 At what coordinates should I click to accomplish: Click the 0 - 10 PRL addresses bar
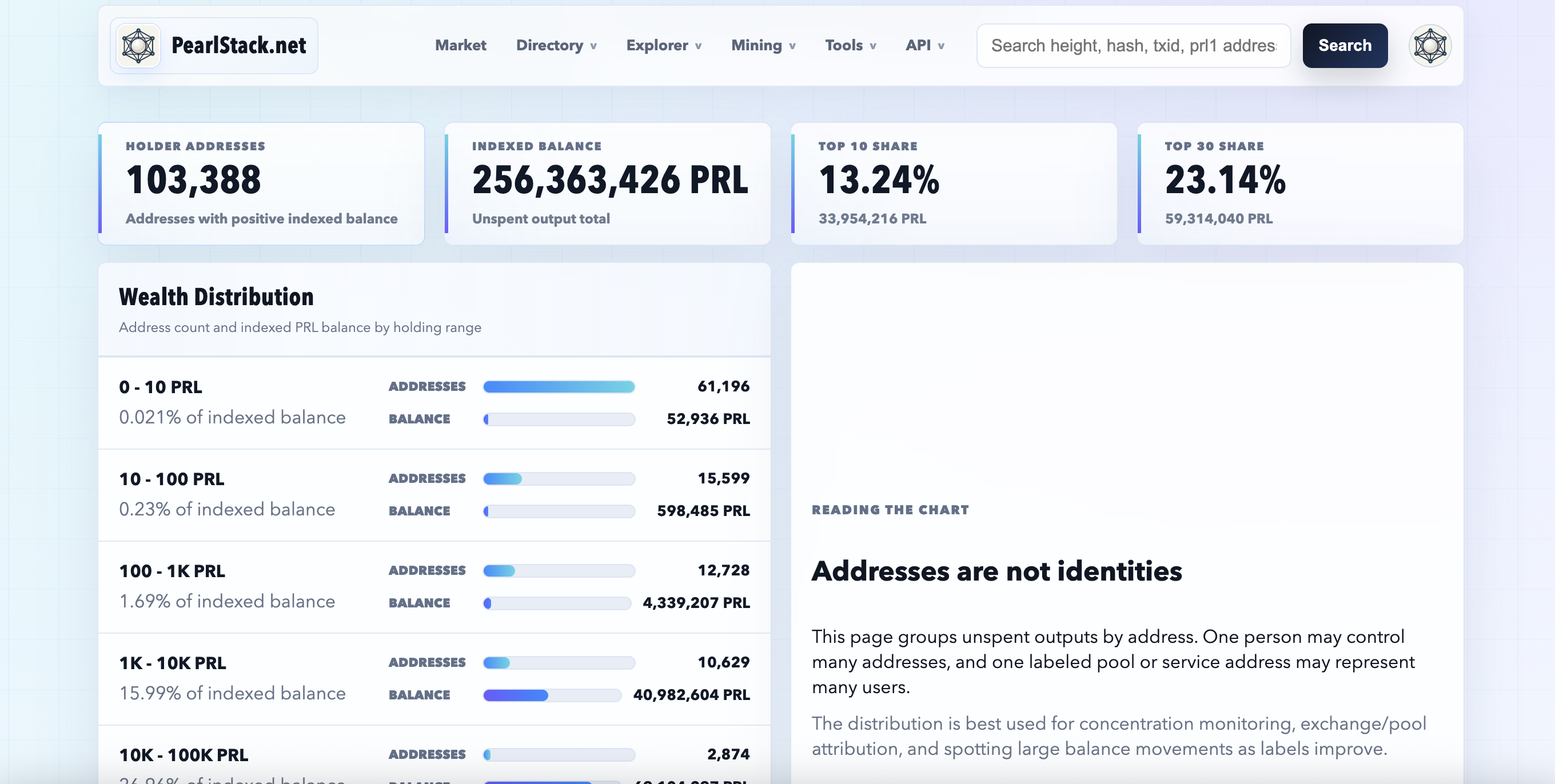(559, 386)
